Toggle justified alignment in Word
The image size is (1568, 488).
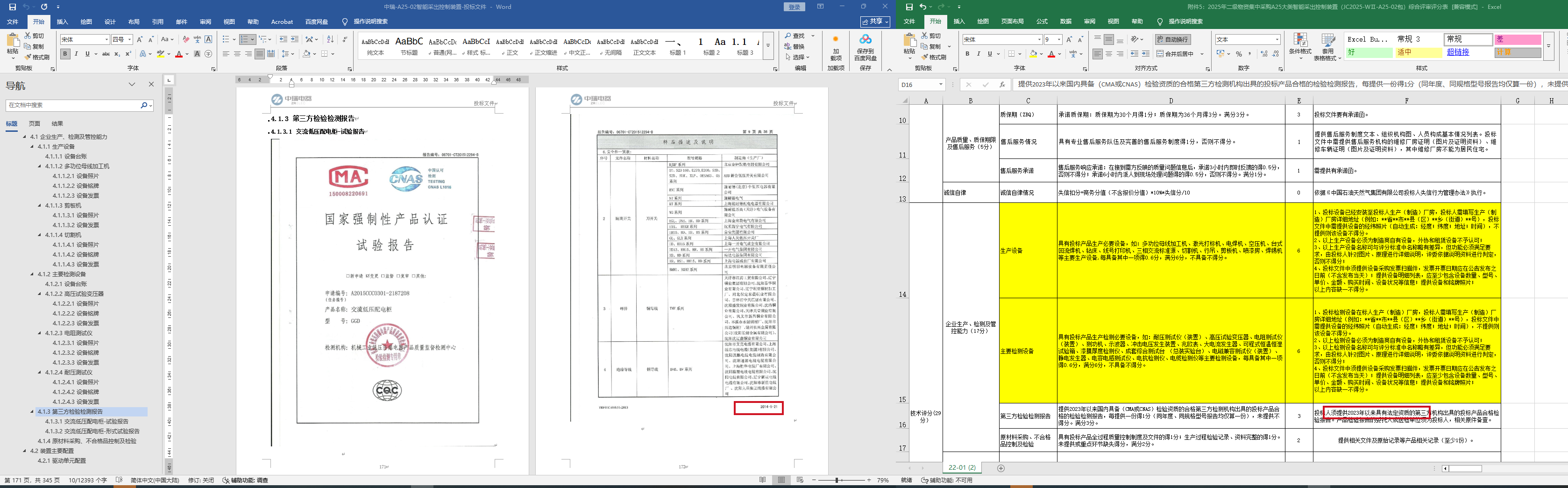tap(259, 54)
